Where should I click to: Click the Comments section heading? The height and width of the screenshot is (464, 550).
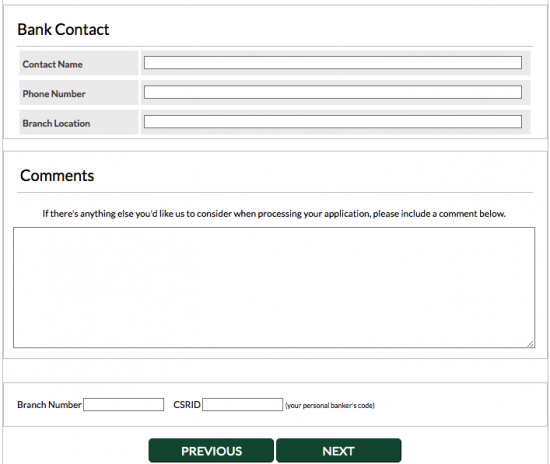pyautogui.click(x=57, y=175)
